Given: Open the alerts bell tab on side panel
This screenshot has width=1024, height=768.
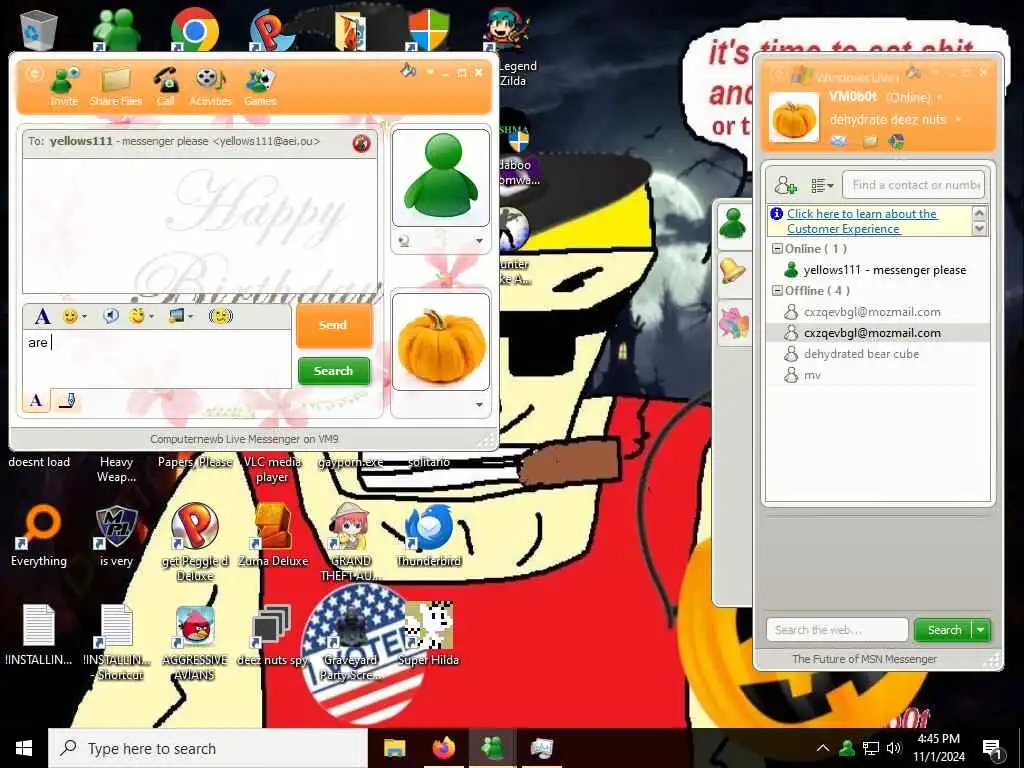Looking at the screenshot, I should coord(733,271).
